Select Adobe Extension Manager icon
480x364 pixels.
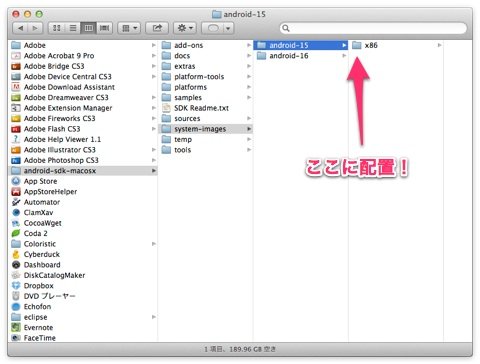point(16,108)
